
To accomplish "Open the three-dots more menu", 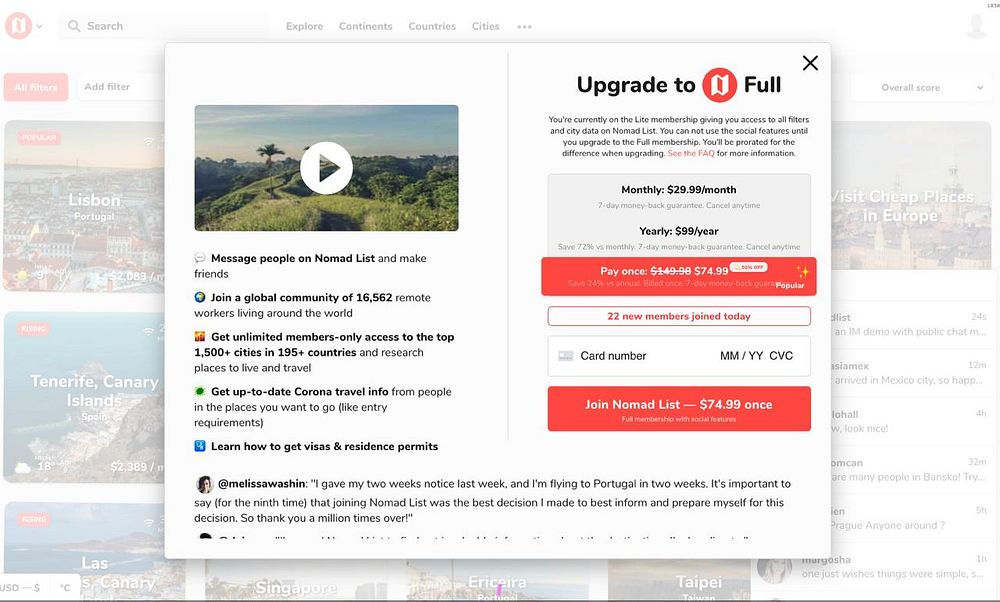I will 524,27.
